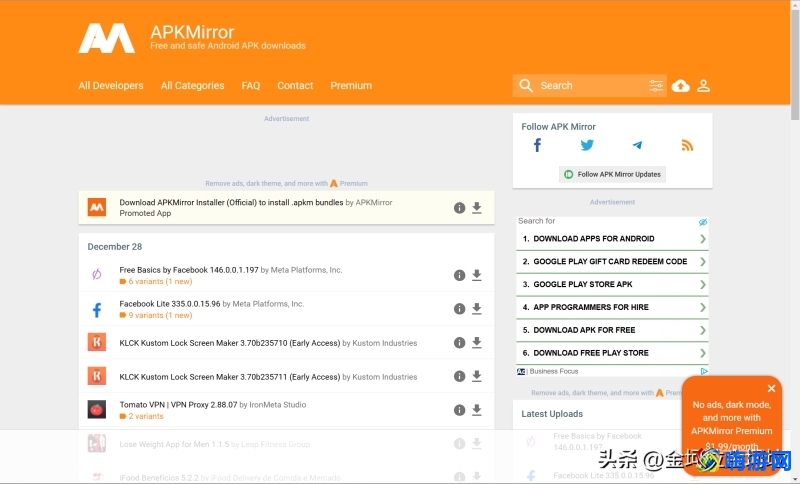This screenshot has width=800, height=484.
Task: Download KLCK Kustom Lock Screen Maker 3.70b235710
Action: [477, 343]
